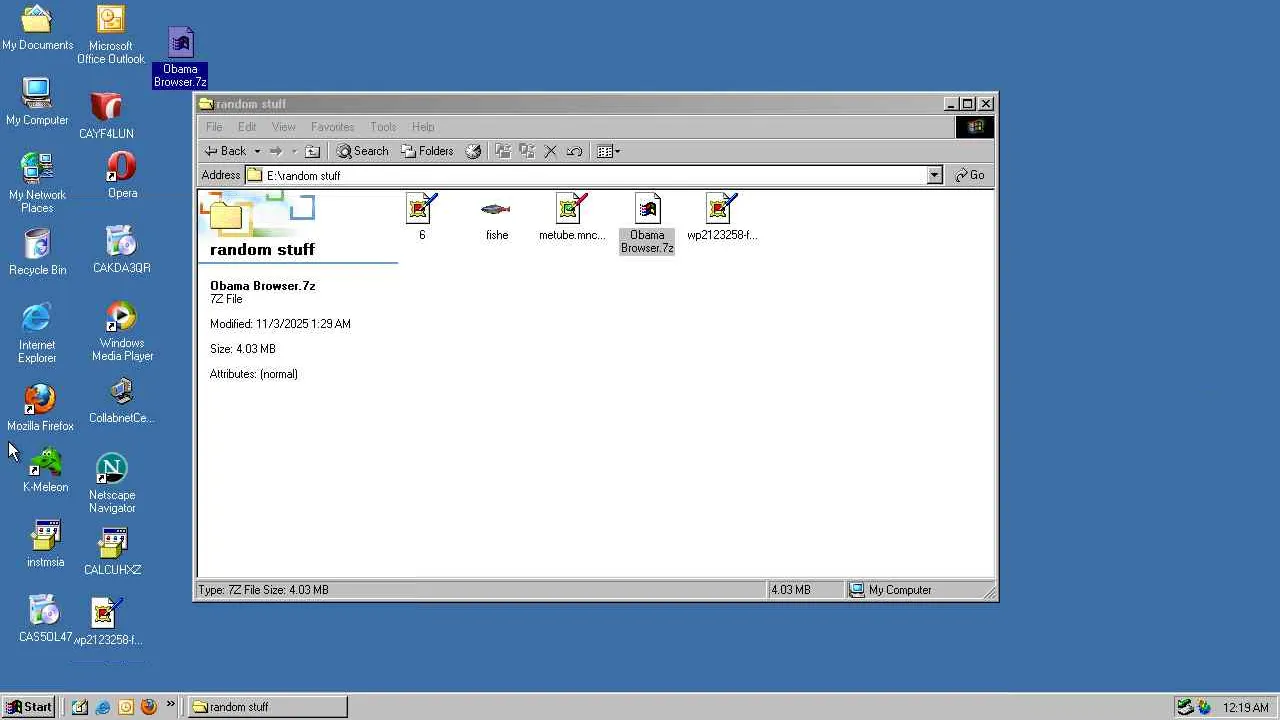This screenshot has width=1280, height=720.
Task: Select CollabnetCe... desktop icon
Action: point(121,401)
